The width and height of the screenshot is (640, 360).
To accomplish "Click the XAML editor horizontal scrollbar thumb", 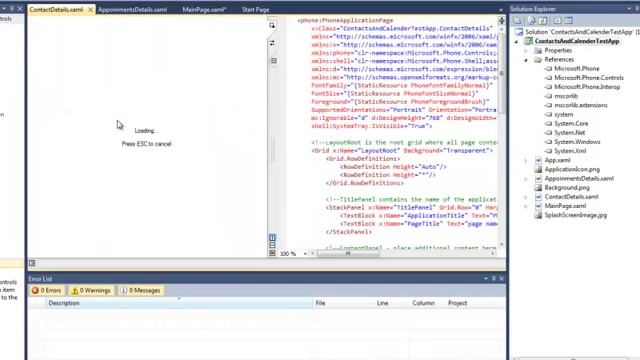I will click(x=348, y=253).
